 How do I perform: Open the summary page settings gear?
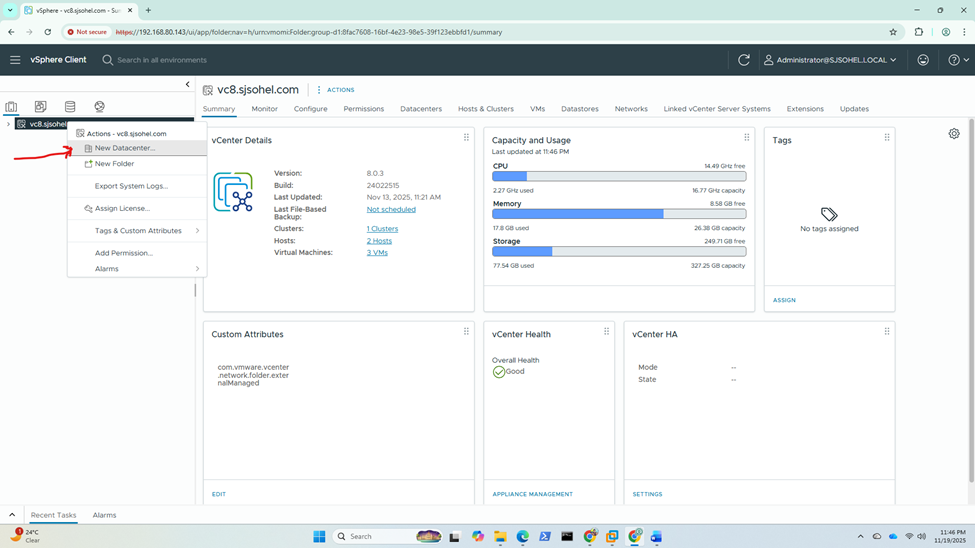tap(954, 134)
